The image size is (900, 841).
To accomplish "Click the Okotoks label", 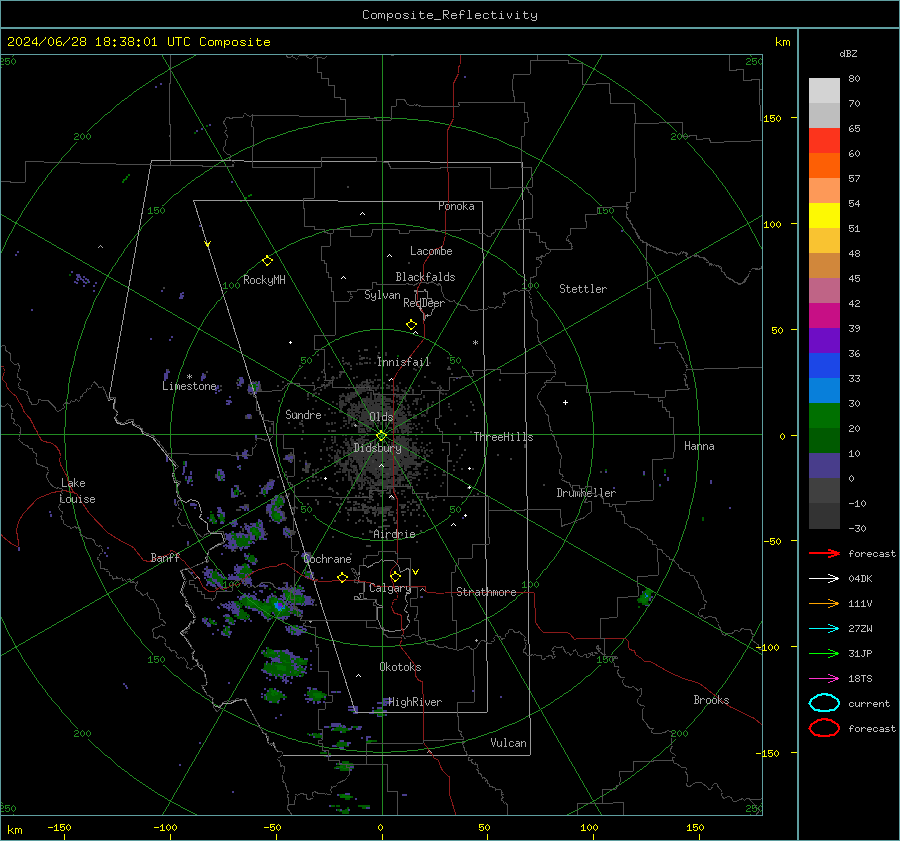I will click(x=400, y=667).
